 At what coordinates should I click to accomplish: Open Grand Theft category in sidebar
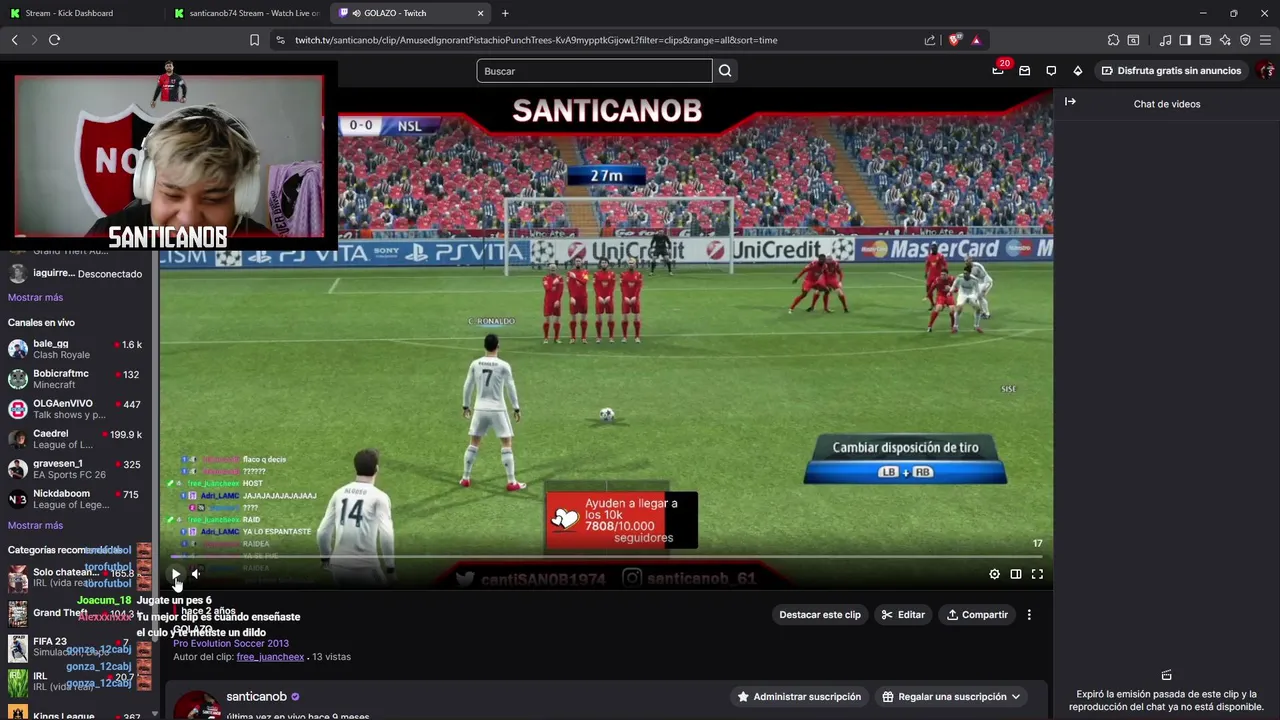tap(76, 613)
